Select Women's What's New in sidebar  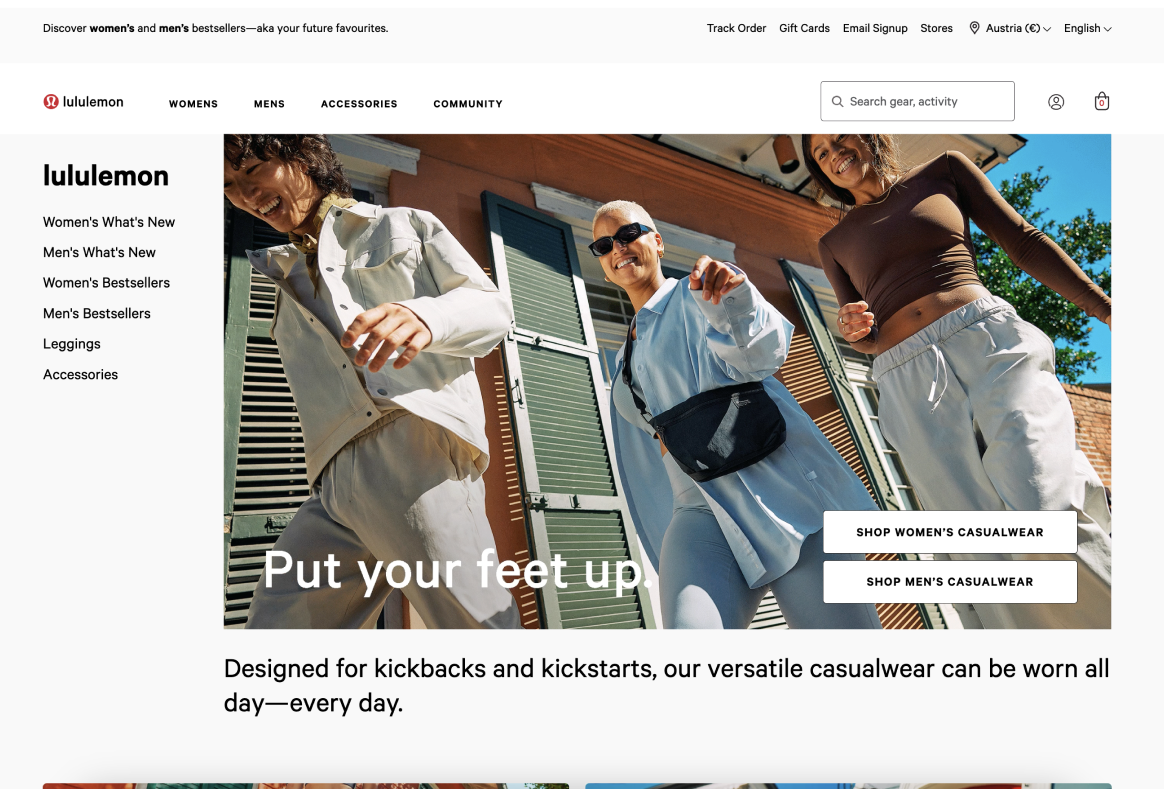coord(109,222)
